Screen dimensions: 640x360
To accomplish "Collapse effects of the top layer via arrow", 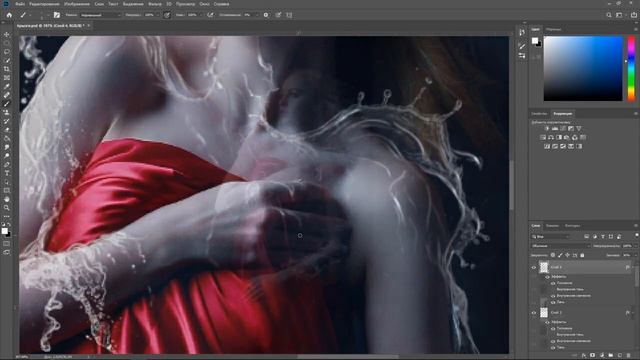I will coord(633,268).
